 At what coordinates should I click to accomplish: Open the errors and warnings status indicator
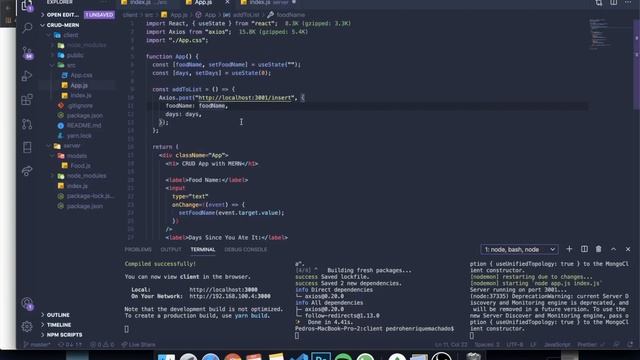[x=103, y=344]
